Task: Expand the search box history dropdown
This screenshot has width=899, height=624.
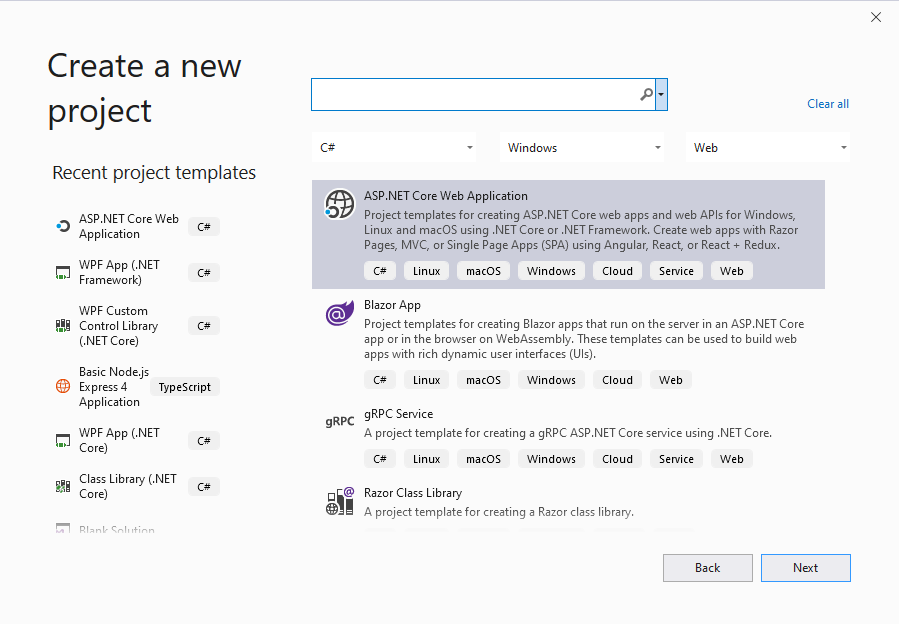Action: click(x=662, y=93)
